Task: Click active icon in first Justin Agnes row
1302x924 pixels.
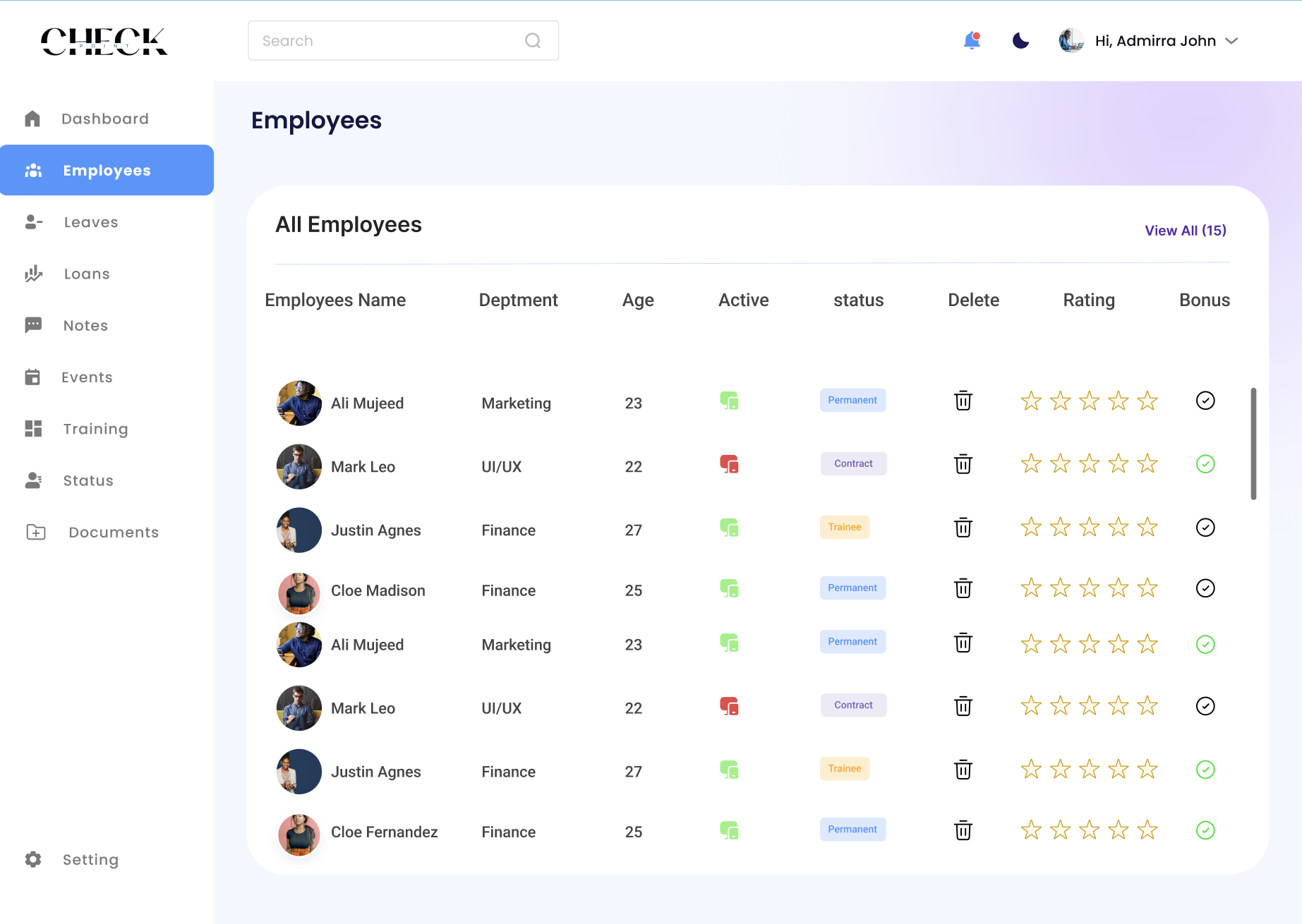Action: (x=729, y=528)
